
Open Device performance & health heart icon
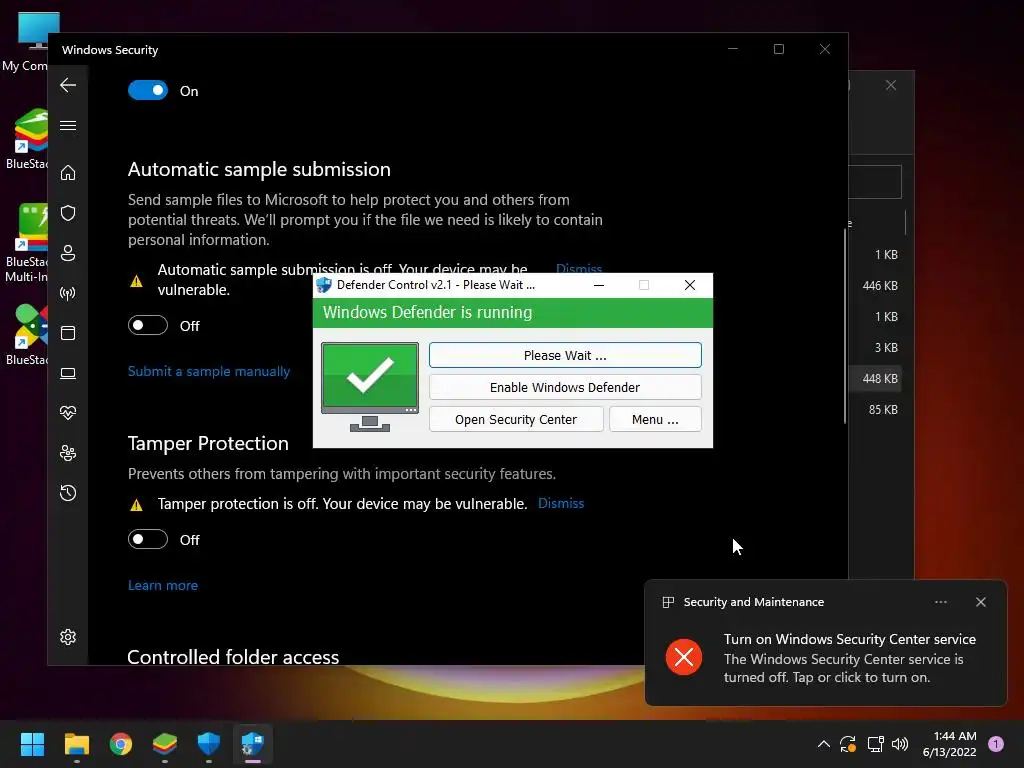pyautogui.click(x=68, y=413)
